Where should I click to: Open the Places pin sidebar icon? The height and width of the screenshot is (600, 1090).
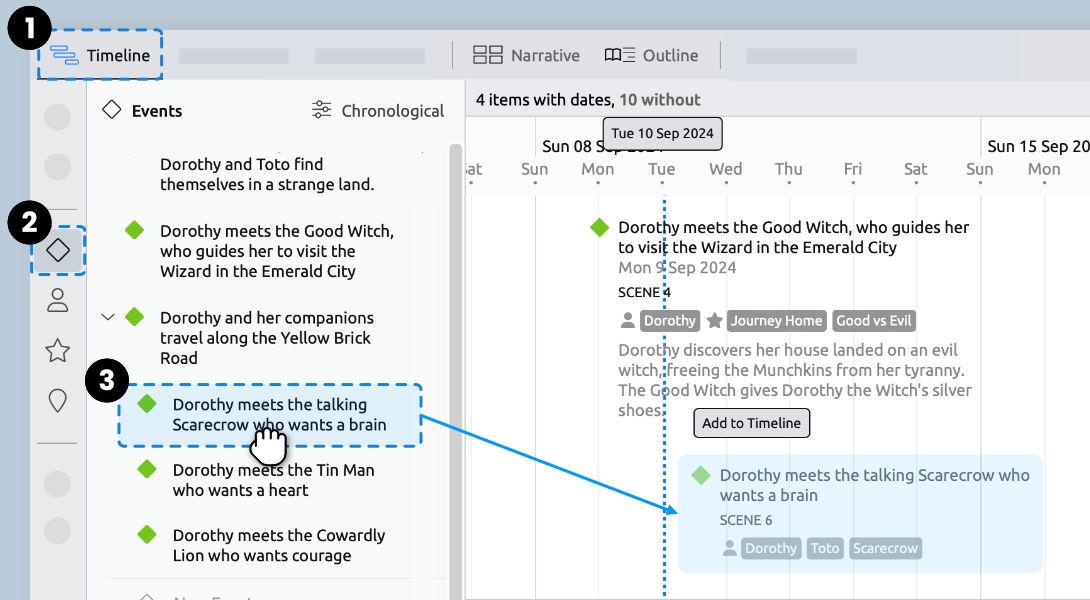tap(58, 400)
